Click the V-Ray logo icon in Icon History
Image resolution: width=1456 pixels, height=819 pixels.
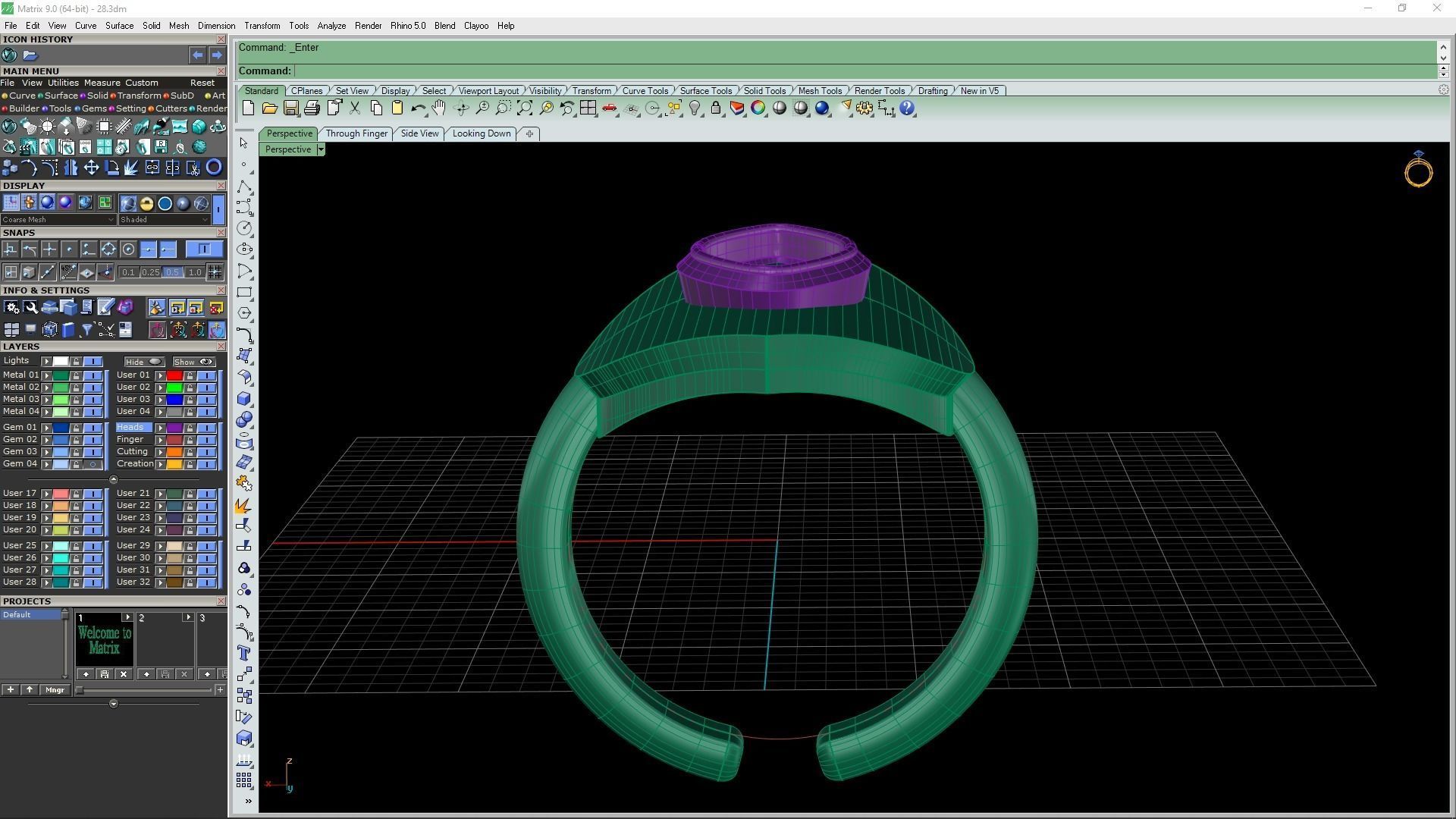pos(9,55)
